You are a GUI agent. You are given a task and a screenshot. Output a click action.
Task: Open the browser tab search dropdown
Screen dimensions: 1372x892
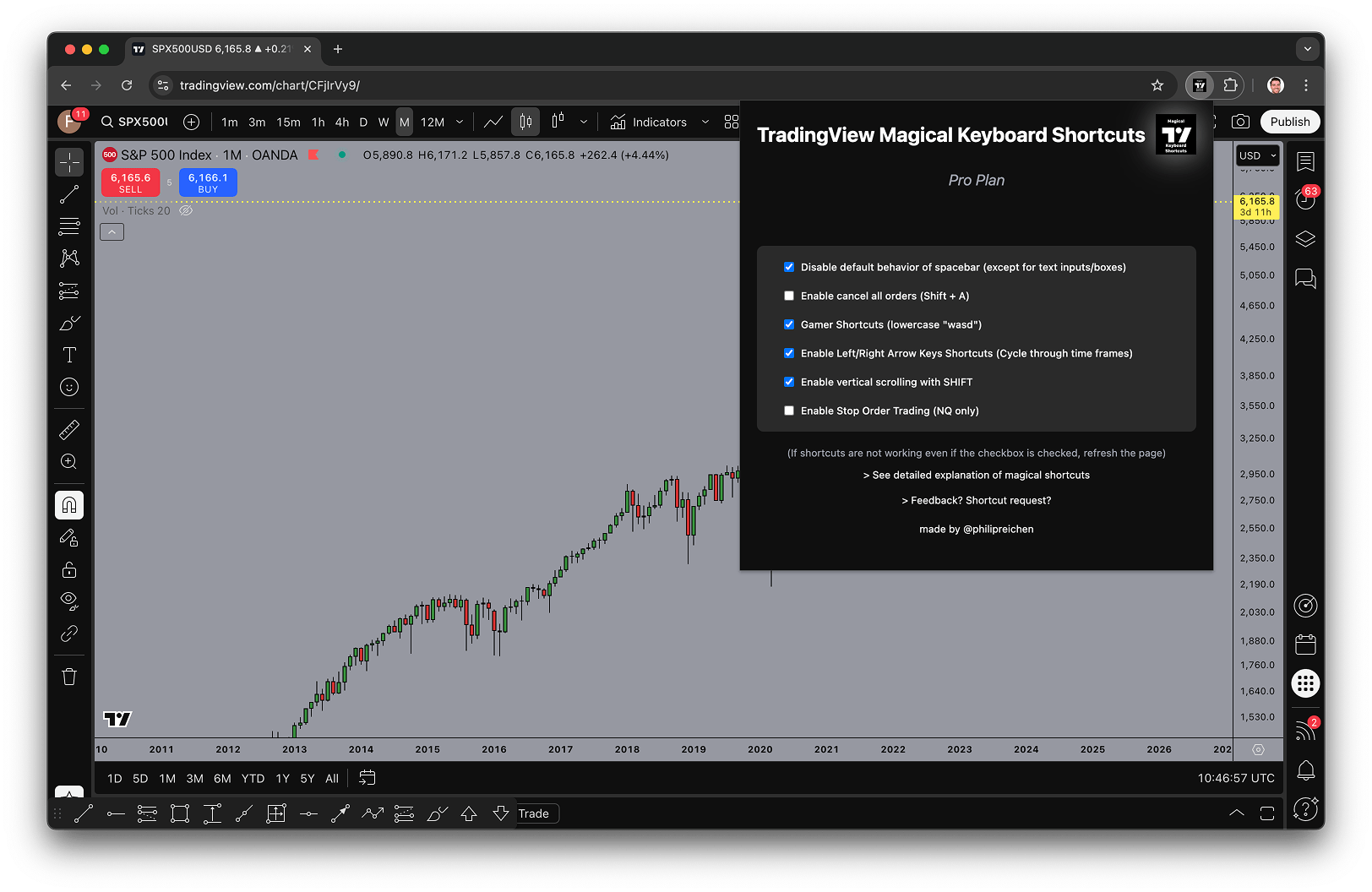click(1307, 49)
